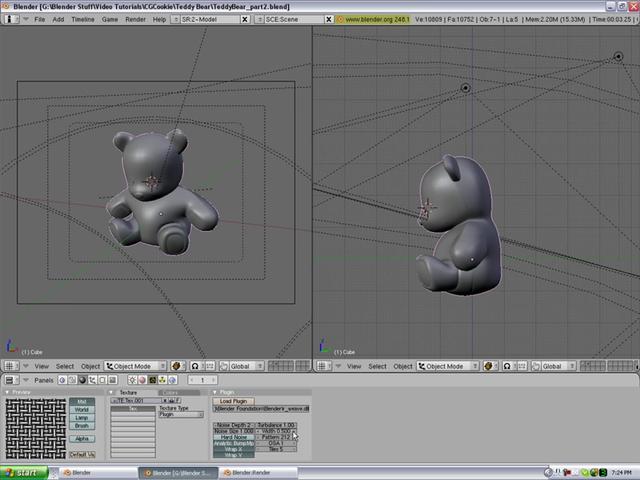The width and height of the screenshot is (640, 480).
Task: Open the Add menu
Action: click(x=58, y=19)
